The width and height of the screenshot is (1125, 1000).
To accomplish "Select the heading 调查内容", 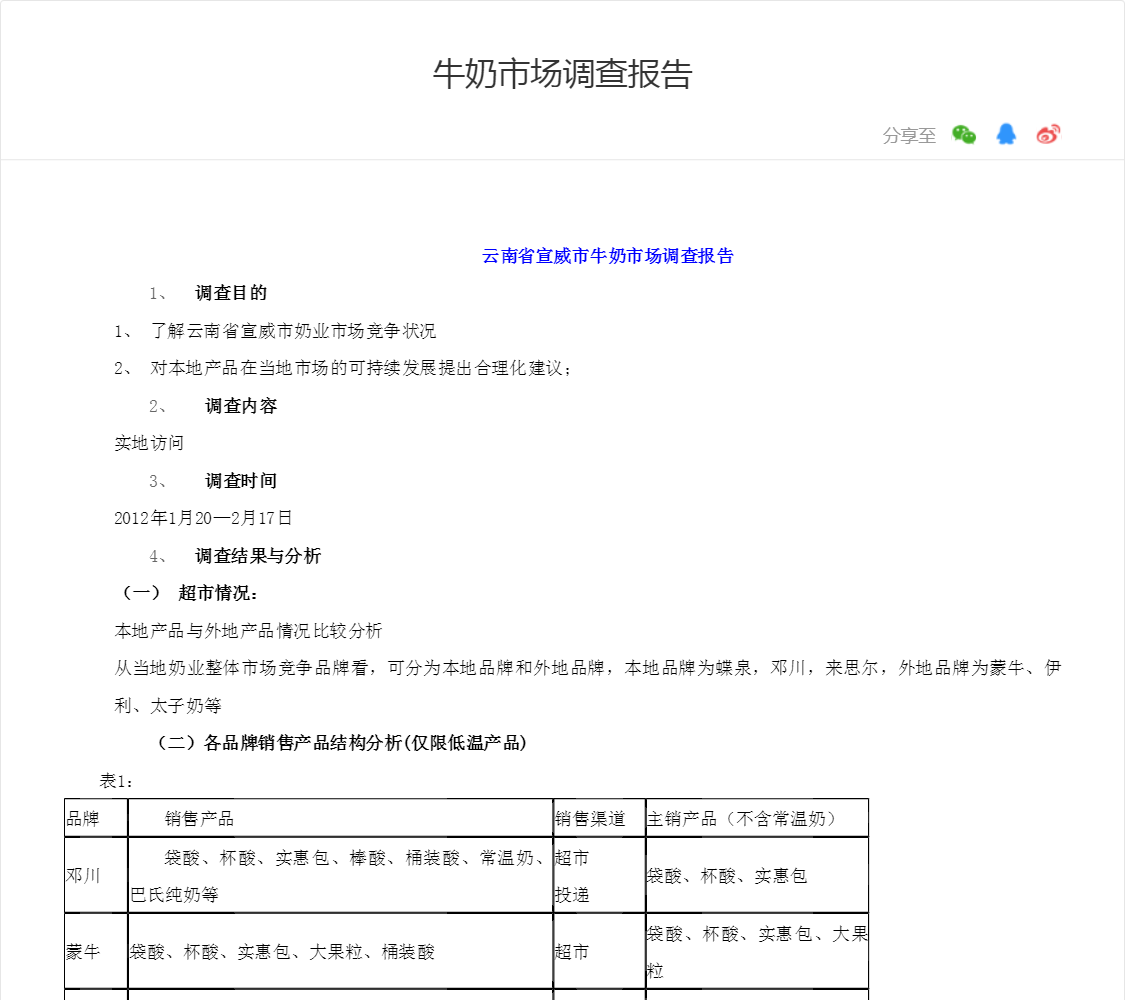I will point(241,406).
